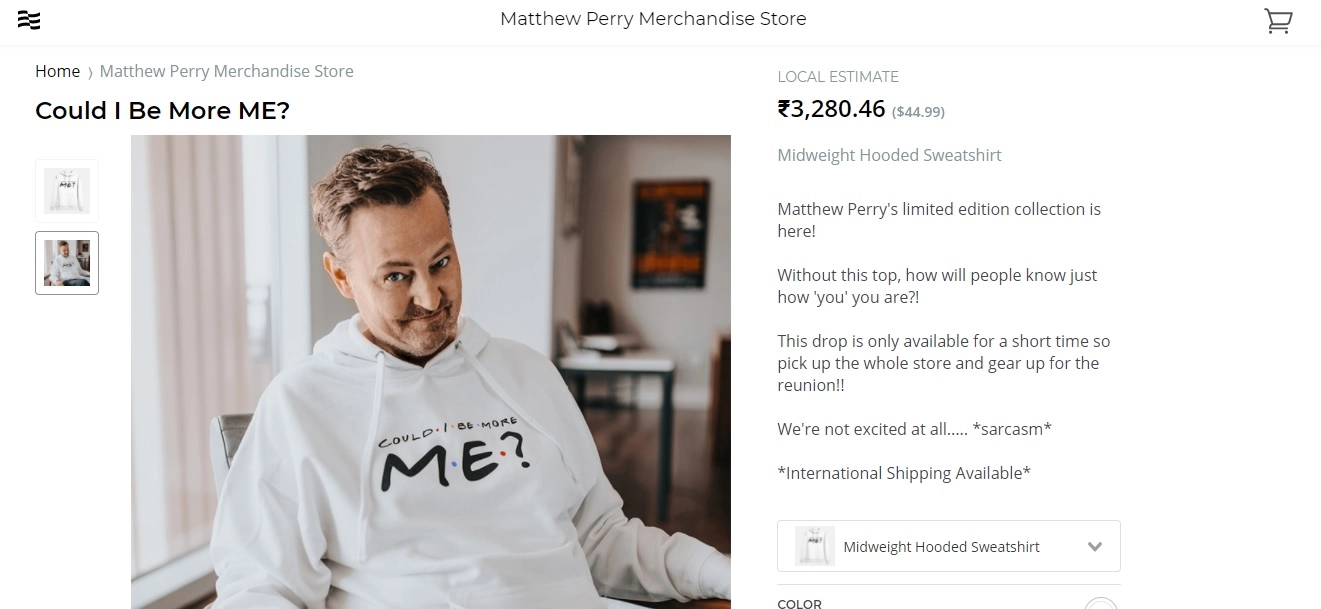Click the International Shipping Available note
The height and width of the screenshot is (609, 1321).
pos(903,473)
